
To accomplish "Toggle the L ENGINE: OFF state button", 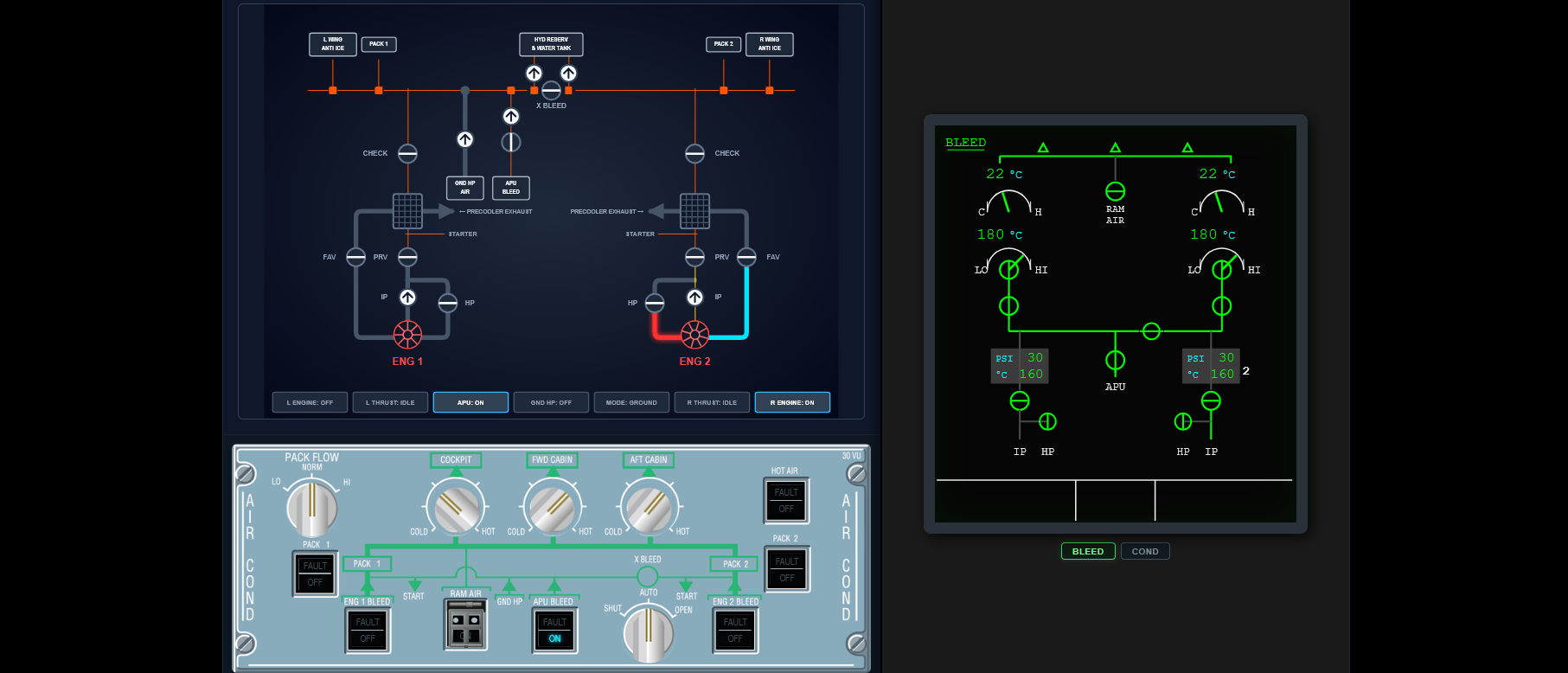I will click(x=310, y=402).
